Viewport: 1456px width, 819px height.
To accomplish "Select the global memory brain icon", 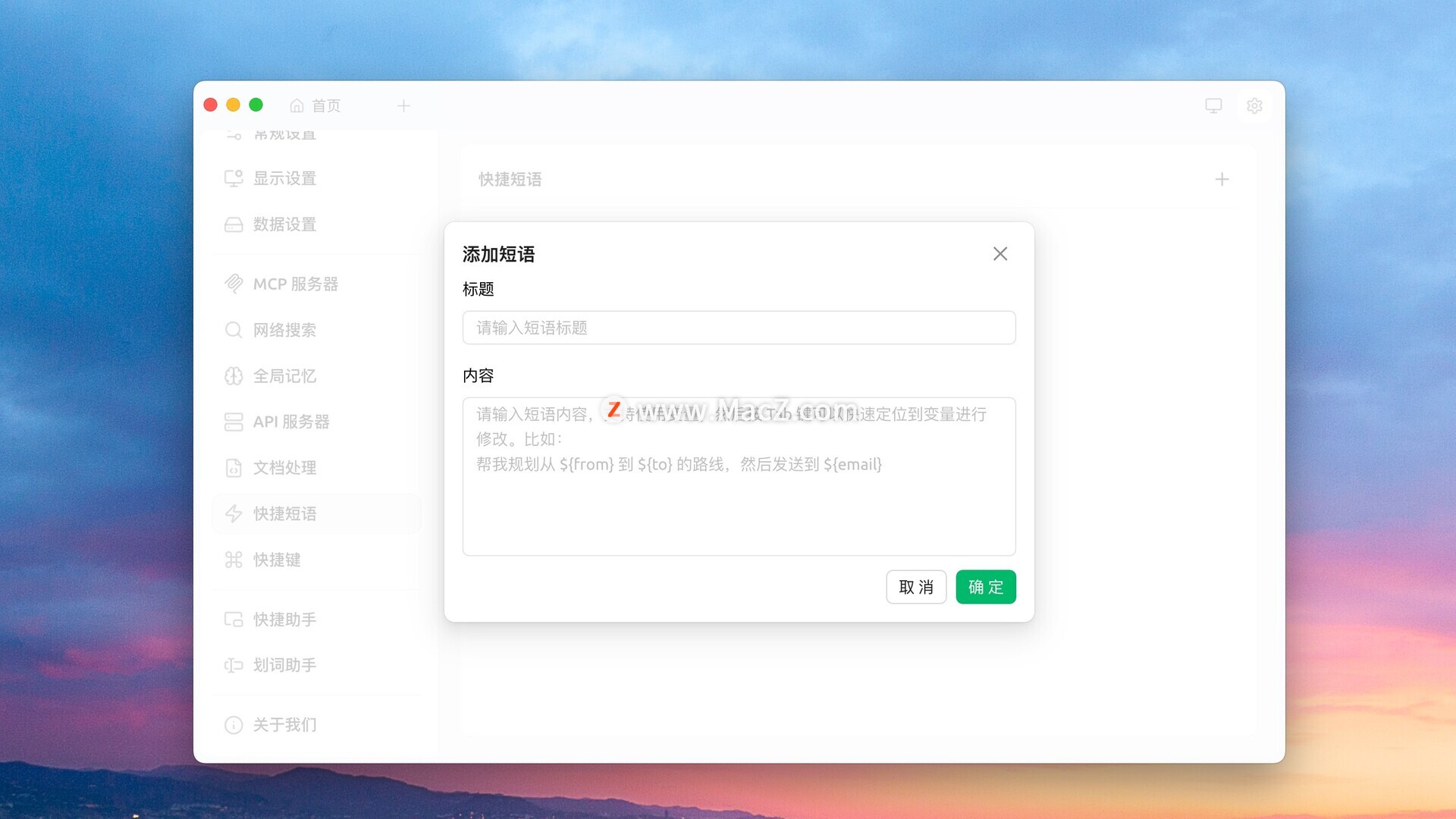I will click(234, 376).
